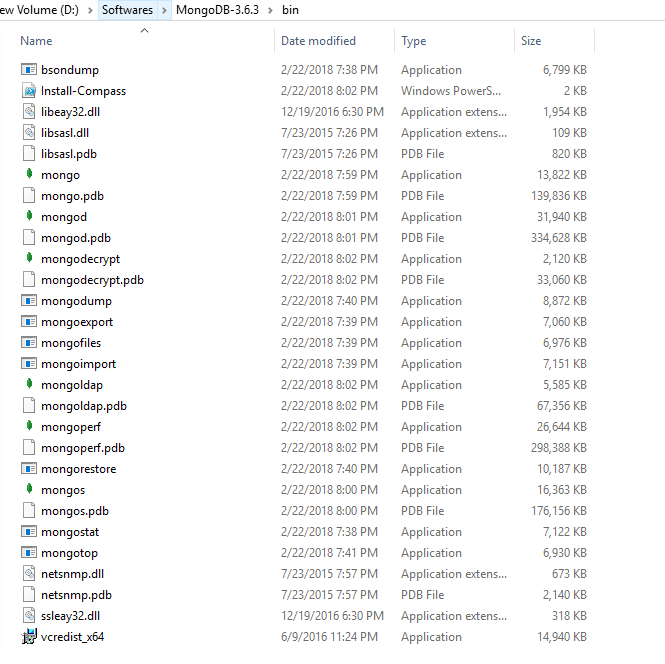665x664 pixels.
Task: Navigate to Softwares folder in address bar
Action: pyautogui.click(x=128, y=10)
